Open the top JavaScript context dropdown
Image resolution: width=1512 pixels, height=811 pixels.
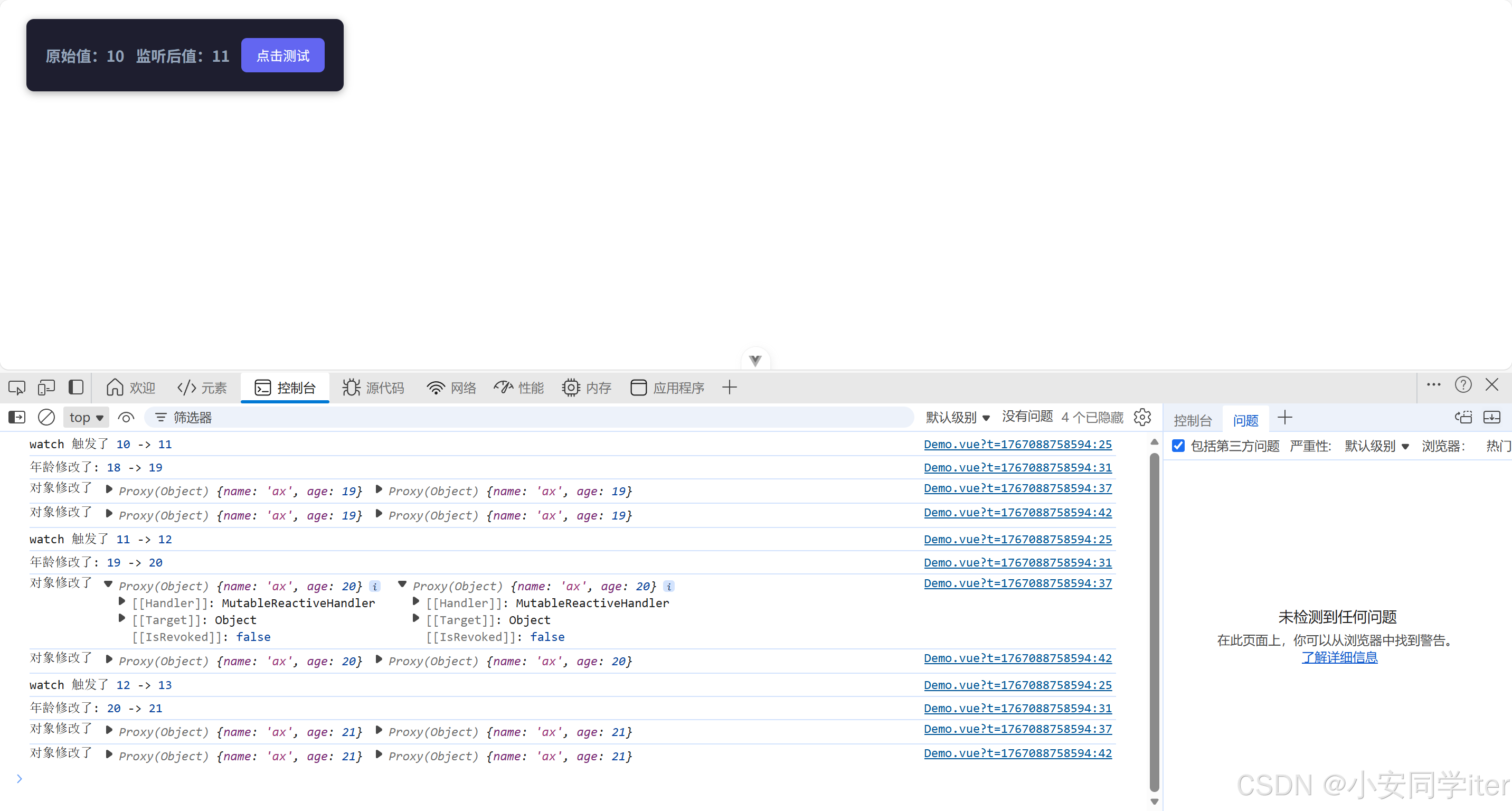(86, 417)
